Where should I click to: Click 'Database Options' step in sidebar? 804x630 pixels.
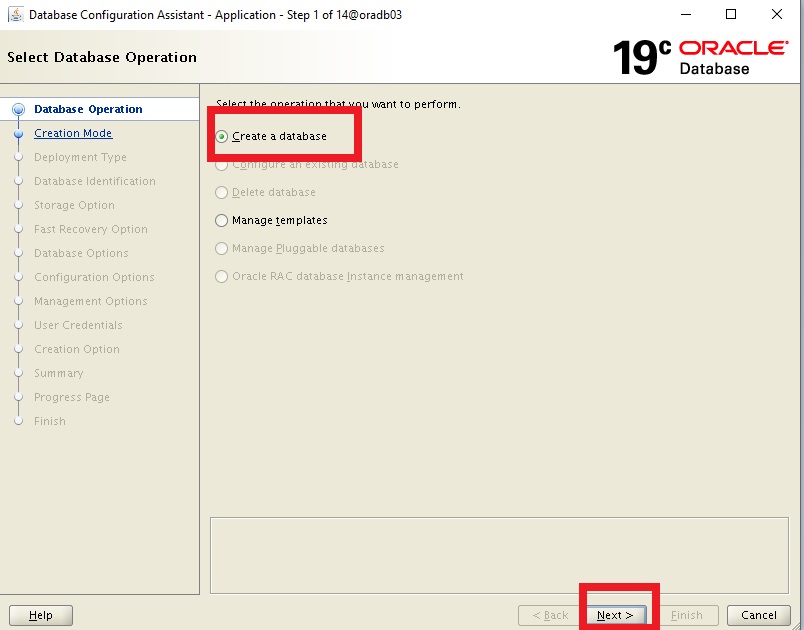point(81,253)
